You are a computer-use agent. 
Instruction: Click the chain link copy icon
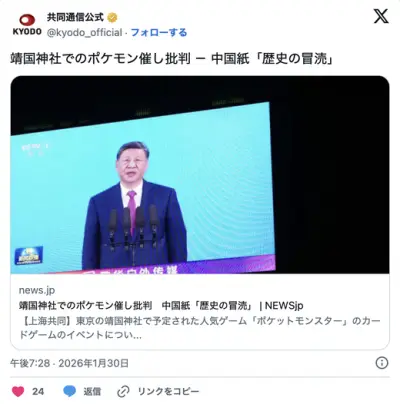click(x=123, y=391)
